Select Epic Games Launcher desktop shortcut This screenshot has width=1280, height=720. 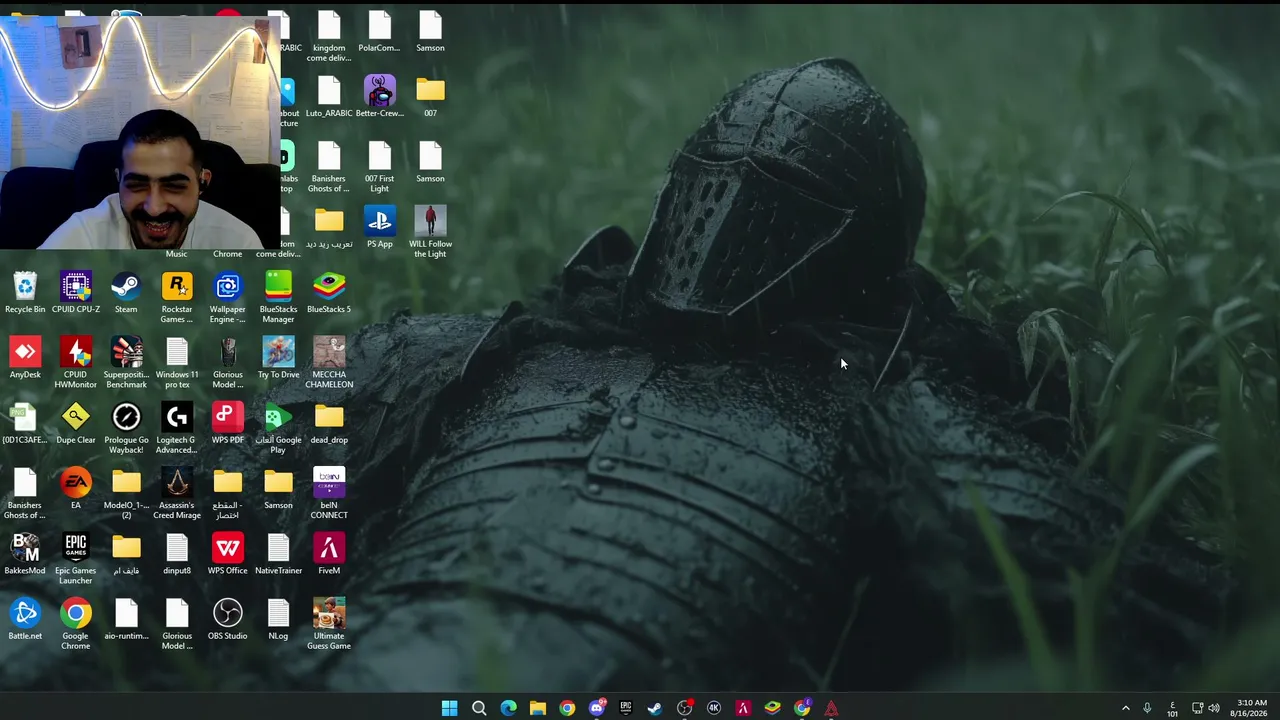coord(76,559)
